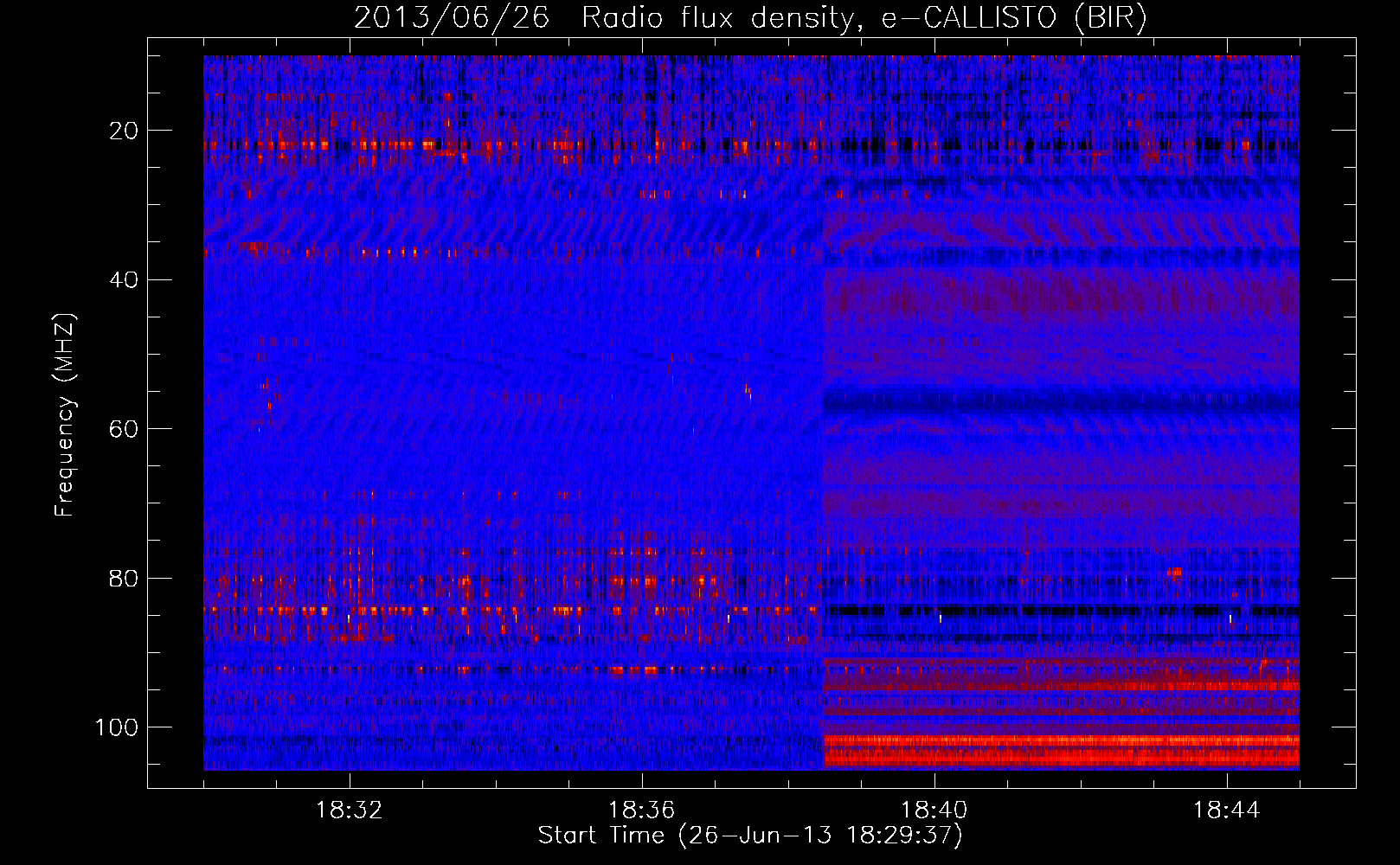Click the '40' frequency tick label

(125, 280)
